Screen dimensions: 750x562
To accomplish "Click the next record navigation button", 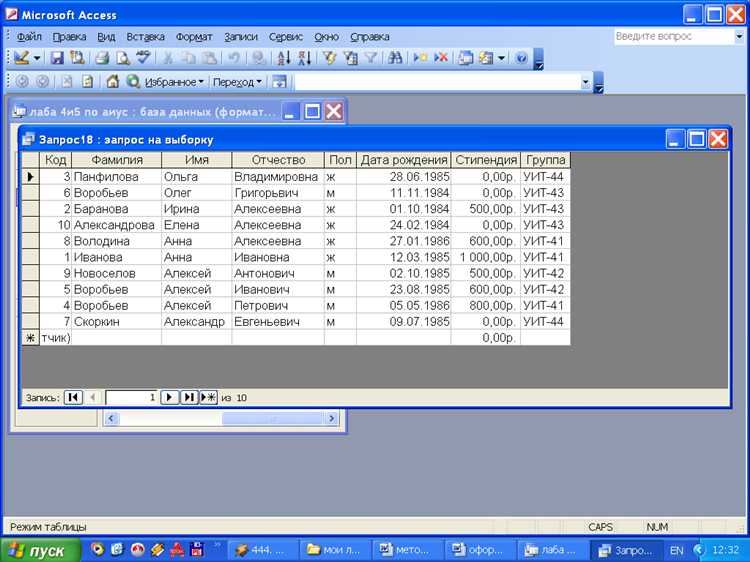I will coord(170,397).
